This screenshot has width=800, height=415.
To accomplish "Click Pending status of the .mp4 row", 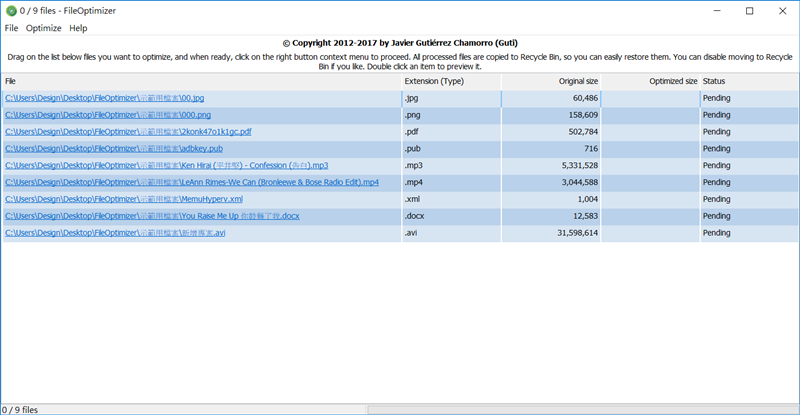I will (716, 182).
